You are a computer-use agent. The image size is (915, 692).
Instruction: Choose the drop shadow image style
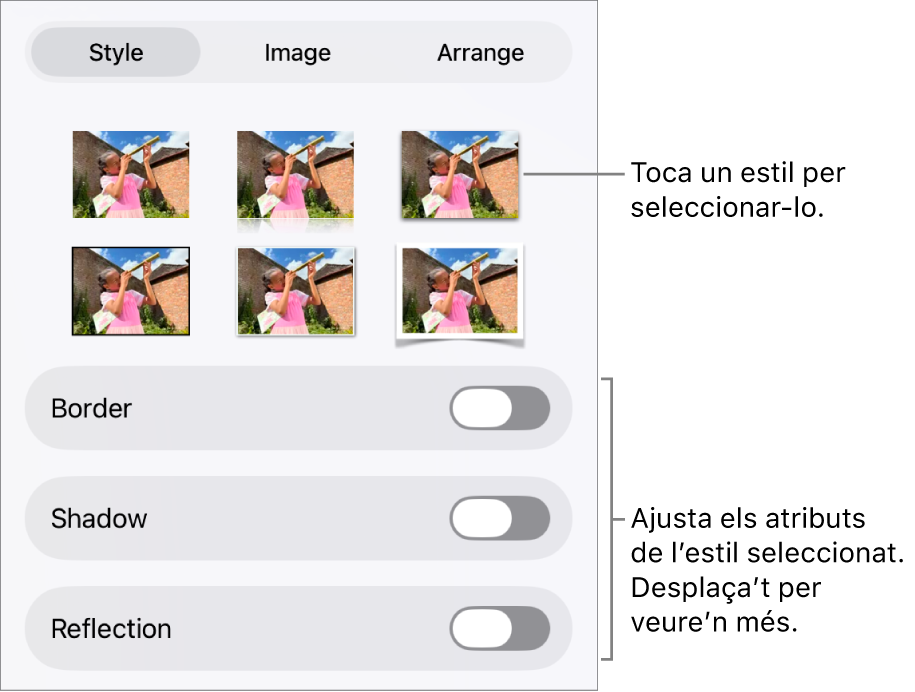(x=459, y=174)
